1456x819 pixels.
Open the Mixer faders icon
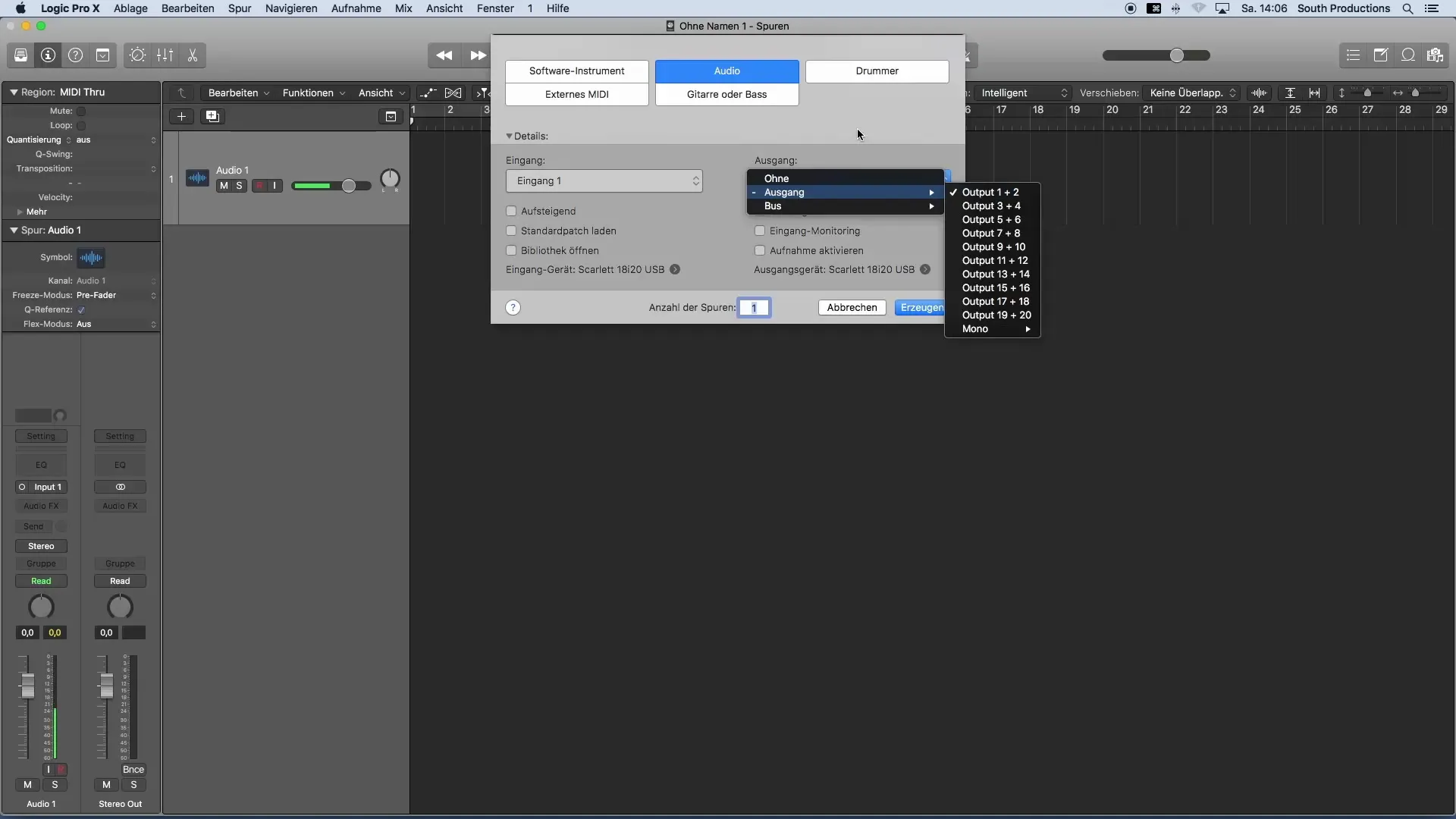tap(165, 55)
